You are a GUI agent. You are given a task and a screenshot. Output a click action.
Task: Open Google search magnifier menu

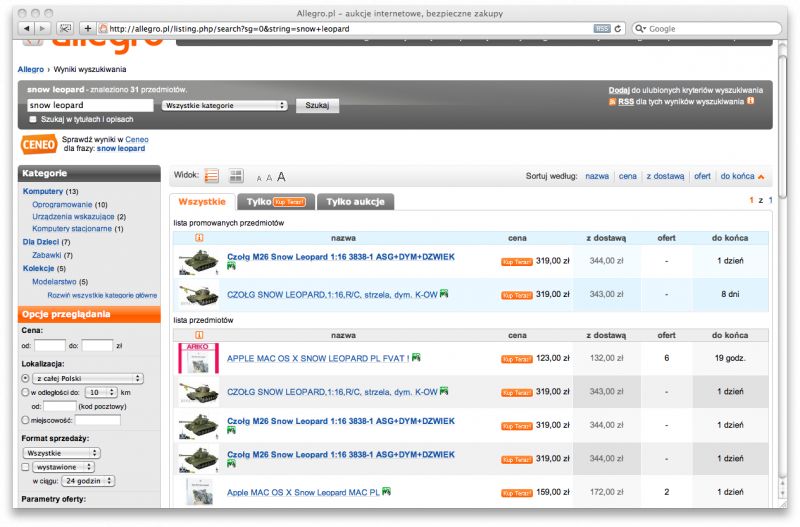640,29
